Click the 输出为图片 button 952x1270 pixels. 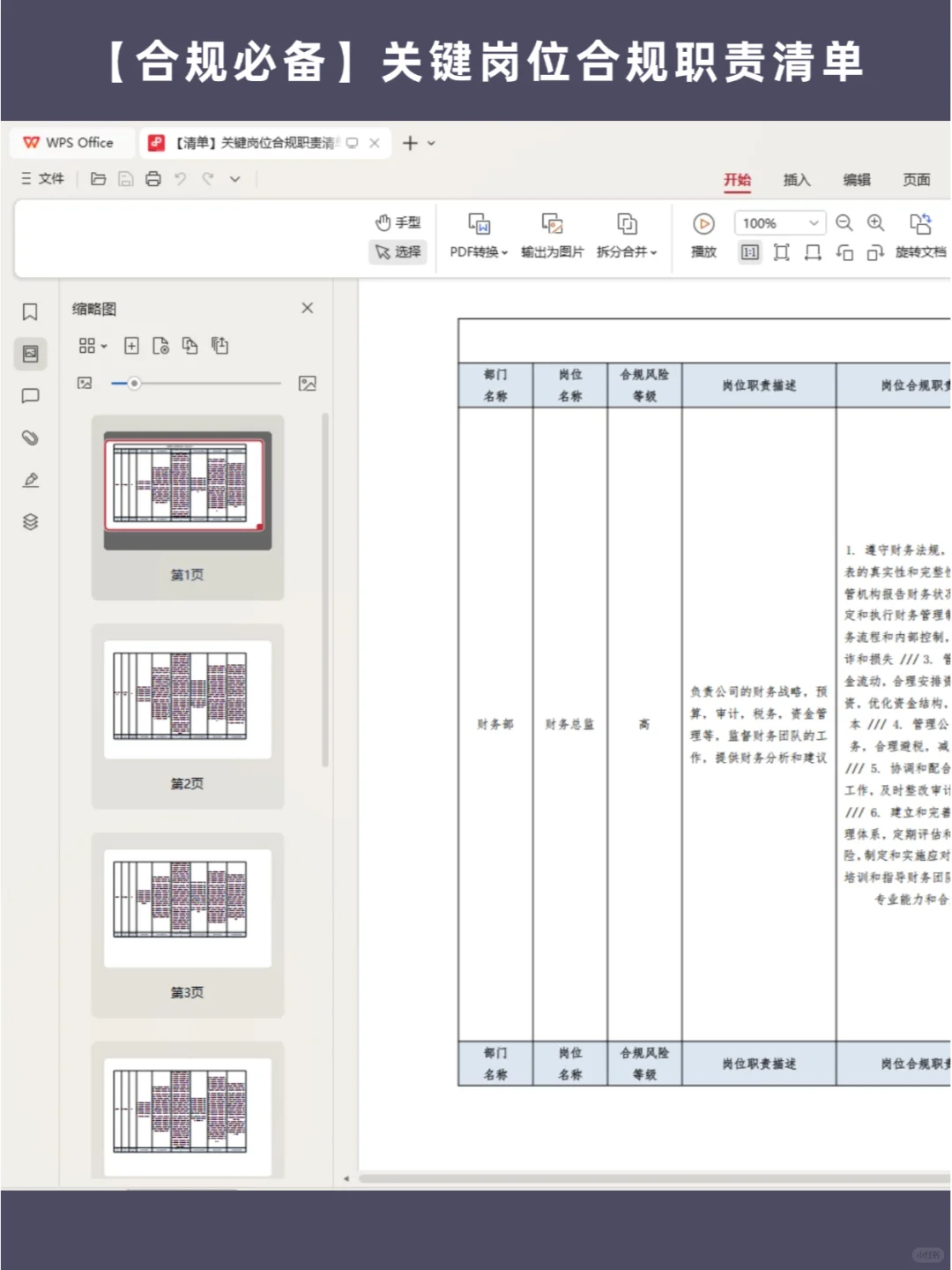pos(553,235)
